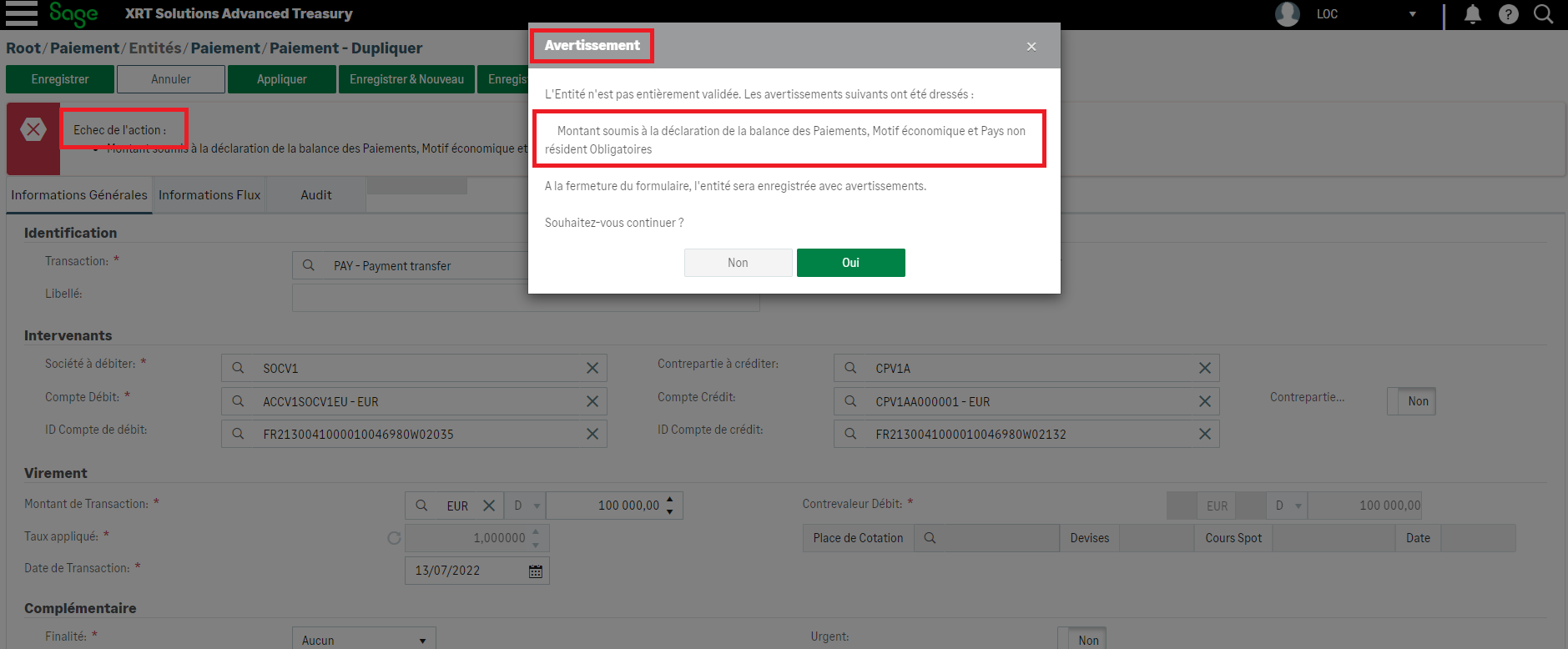1568x649 pixels.
Task: Toggle the Urgent switch
Action: pyautogui.click(x=1081, y=640)
